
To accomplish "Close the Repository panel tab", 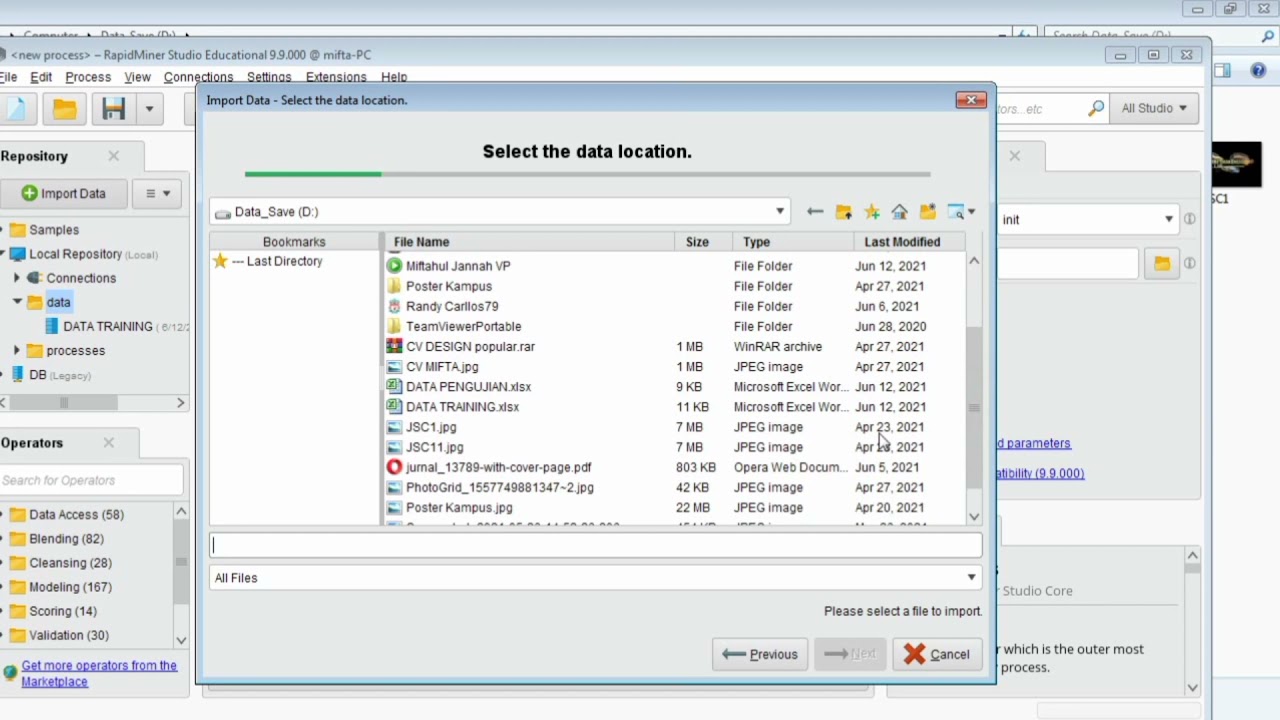I will 113,156.
